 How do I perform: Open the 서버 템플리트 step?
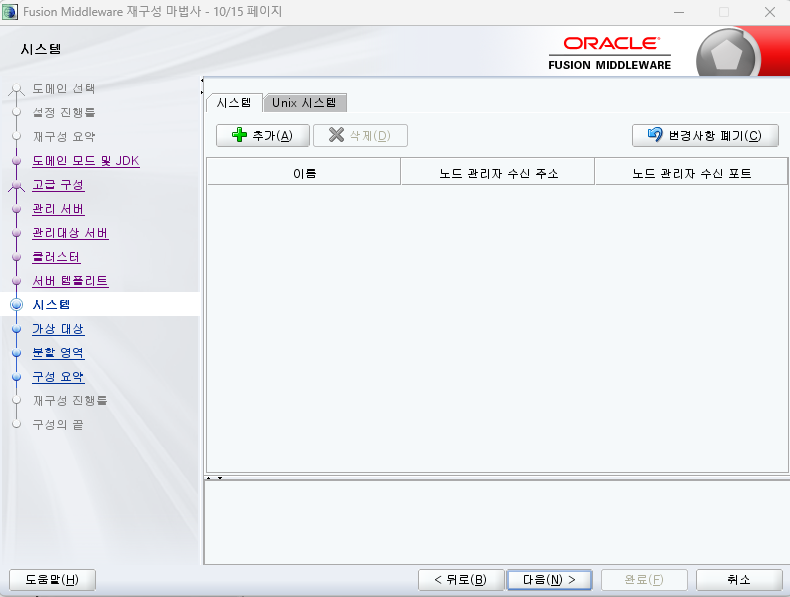coord(71,281)
